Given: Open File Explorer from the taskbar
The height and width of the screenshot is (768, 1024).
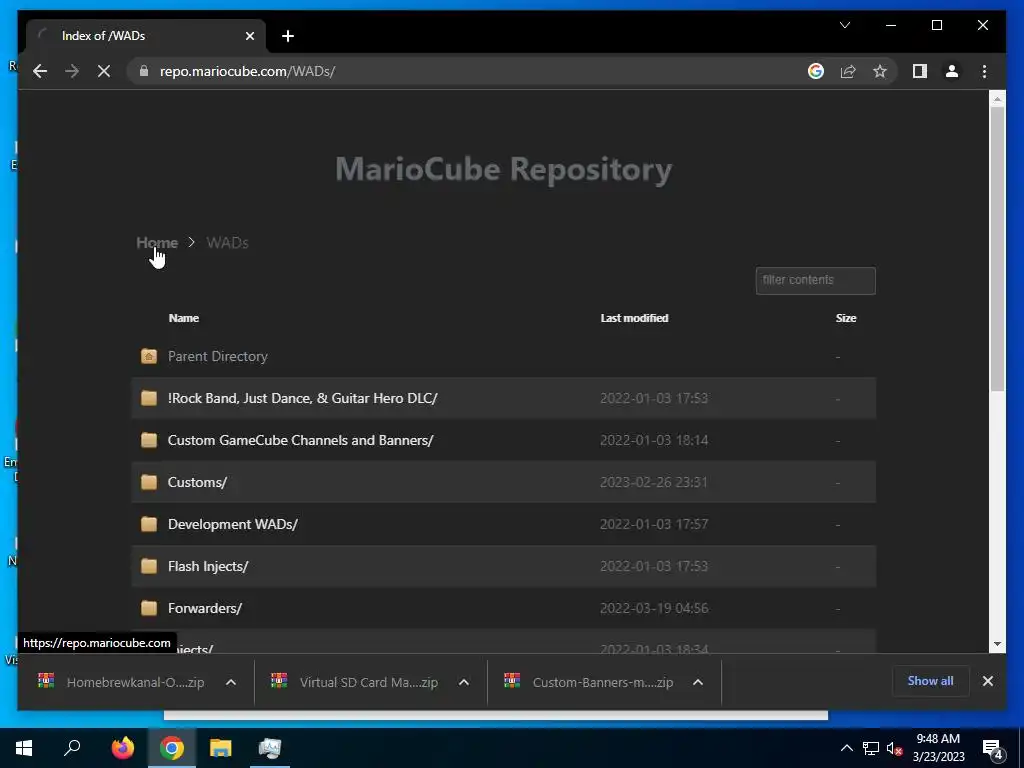Looking at the screenshot, I should [x=221, y=748].
